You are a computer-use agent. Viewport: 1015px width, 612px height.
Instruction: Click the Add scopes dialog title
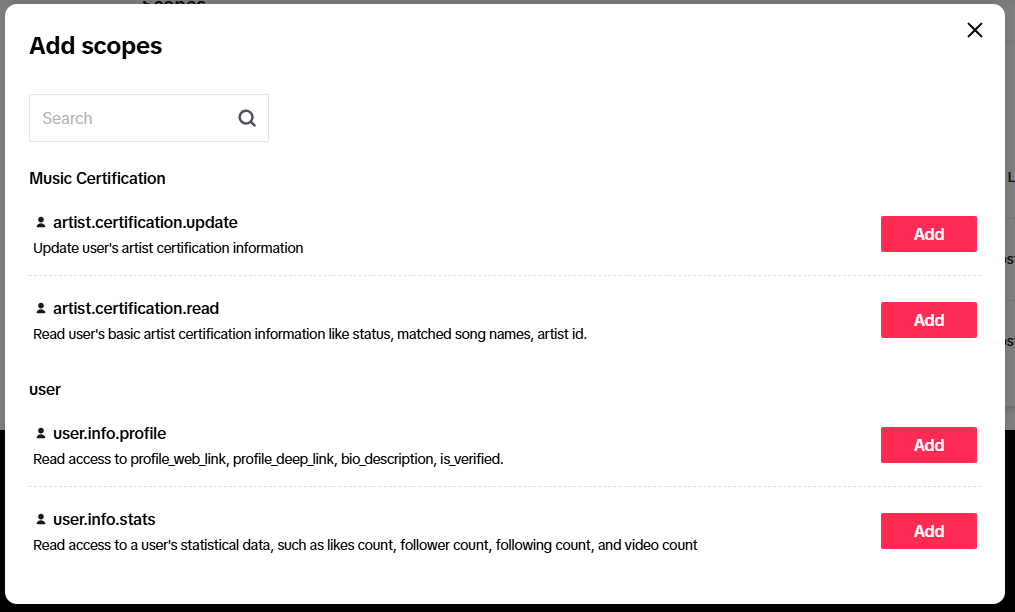[96, 46]
